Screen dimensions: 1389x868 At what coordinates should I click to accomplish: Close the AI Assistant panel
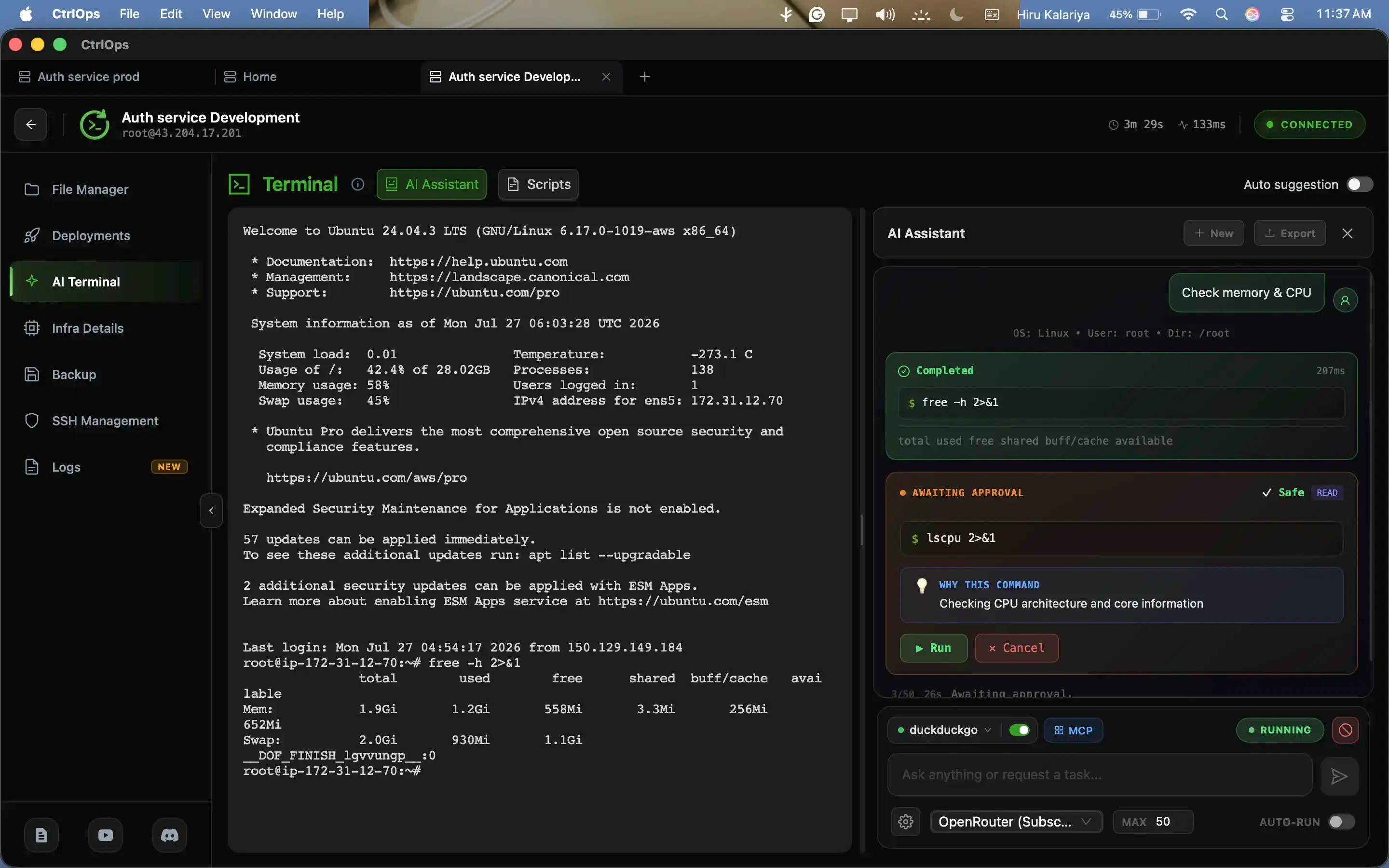(x=1348, y=233)
